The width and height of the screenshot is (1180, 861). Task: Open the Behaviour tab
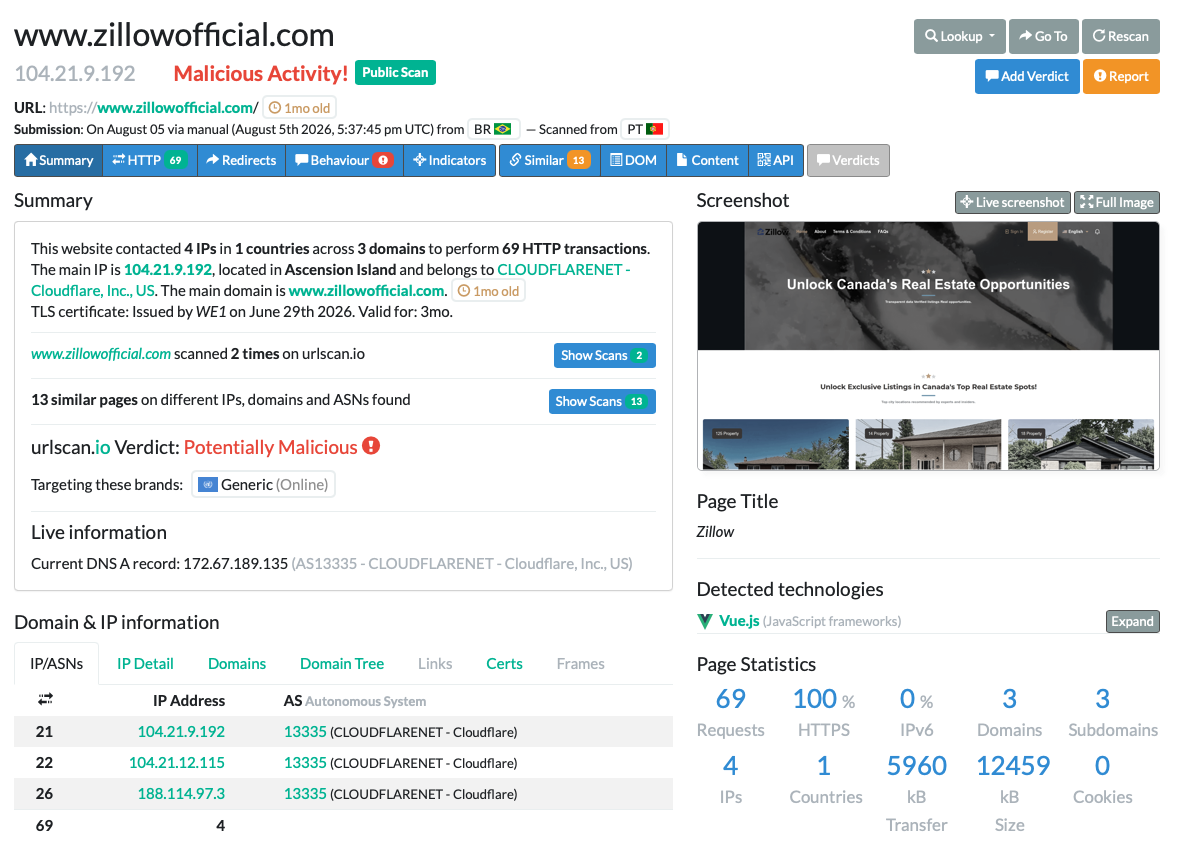point(344,160)
